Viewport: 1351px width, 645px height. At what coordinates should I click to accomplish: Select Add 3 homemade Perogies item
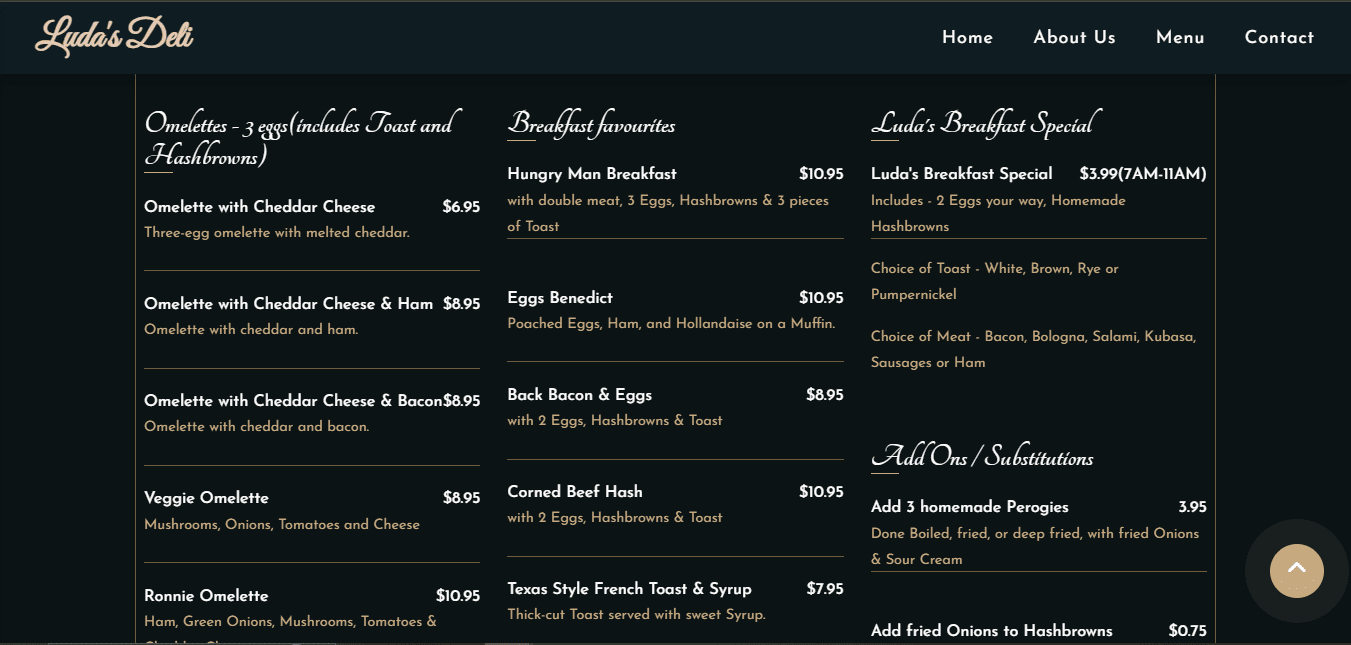click(x=970, y=507)
